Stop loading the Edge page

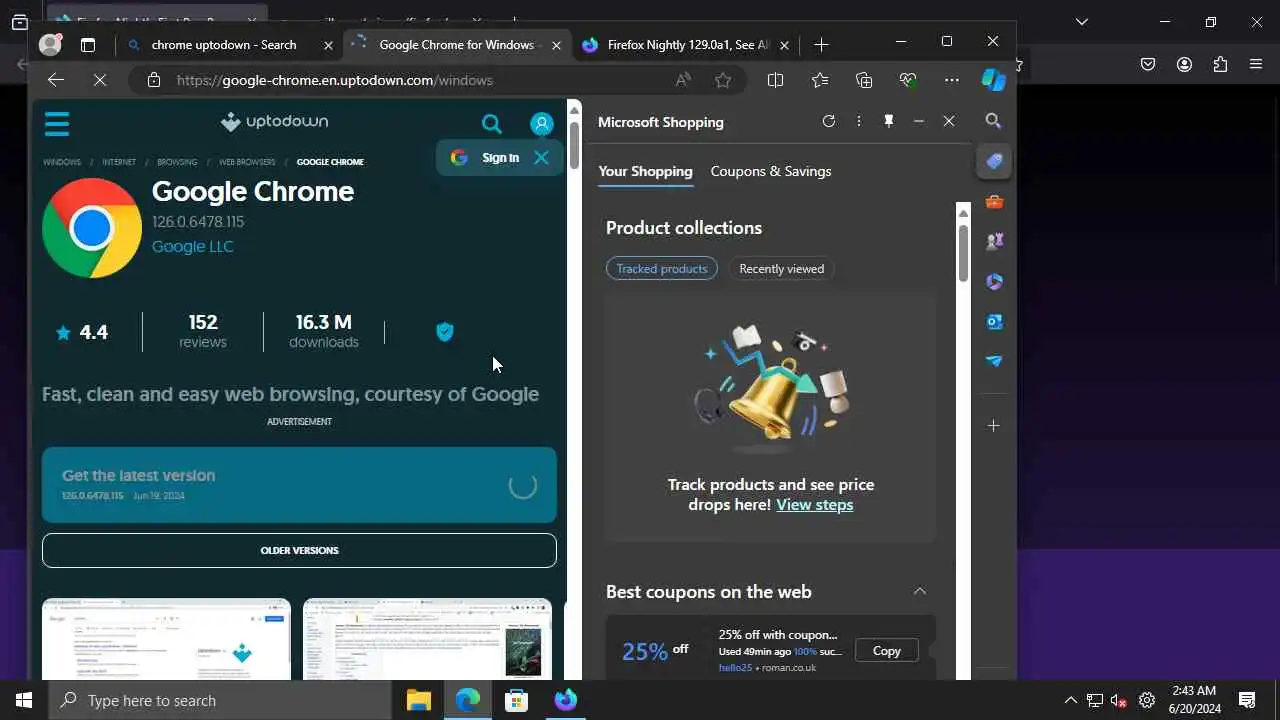[x=100, y=80]
